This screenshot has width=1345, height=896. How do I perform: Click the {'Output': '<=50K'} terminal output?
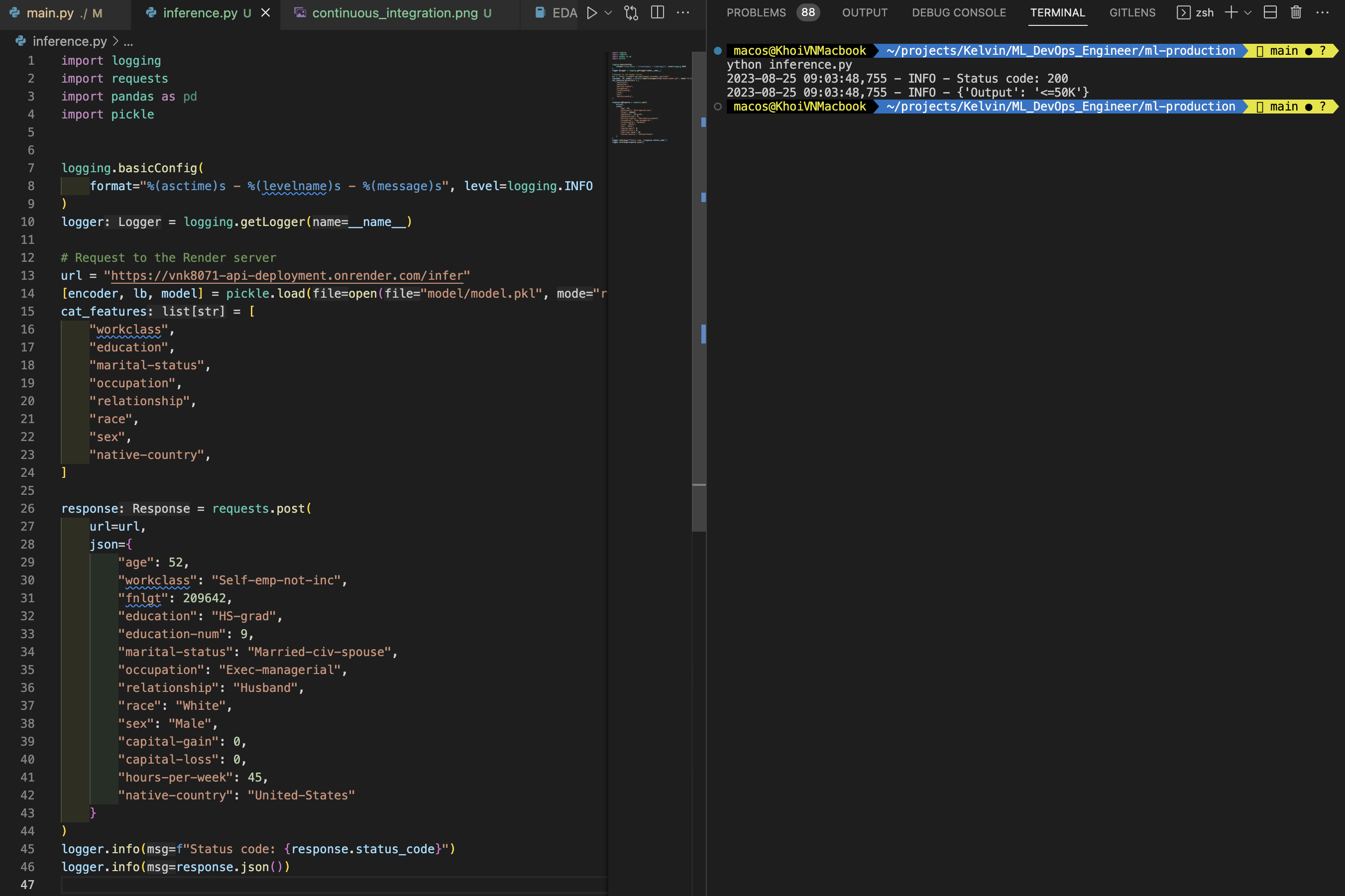(x=1023, y=92)
